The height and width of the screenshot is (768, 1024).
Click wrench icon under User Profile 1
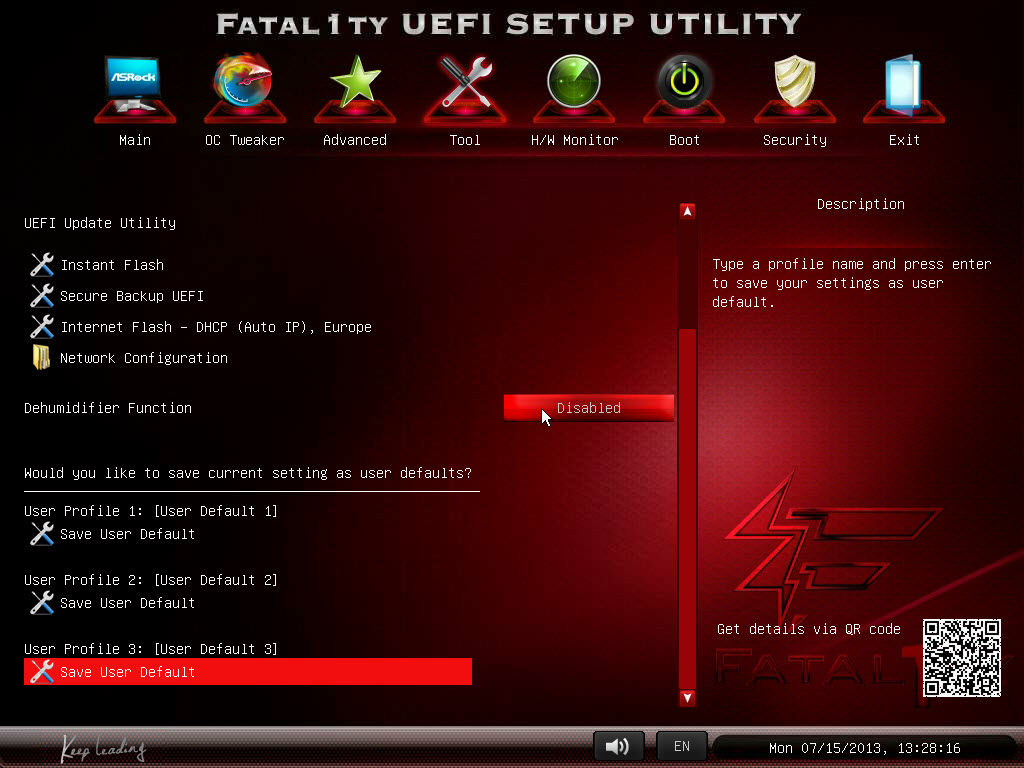click(x=42, y=534)
